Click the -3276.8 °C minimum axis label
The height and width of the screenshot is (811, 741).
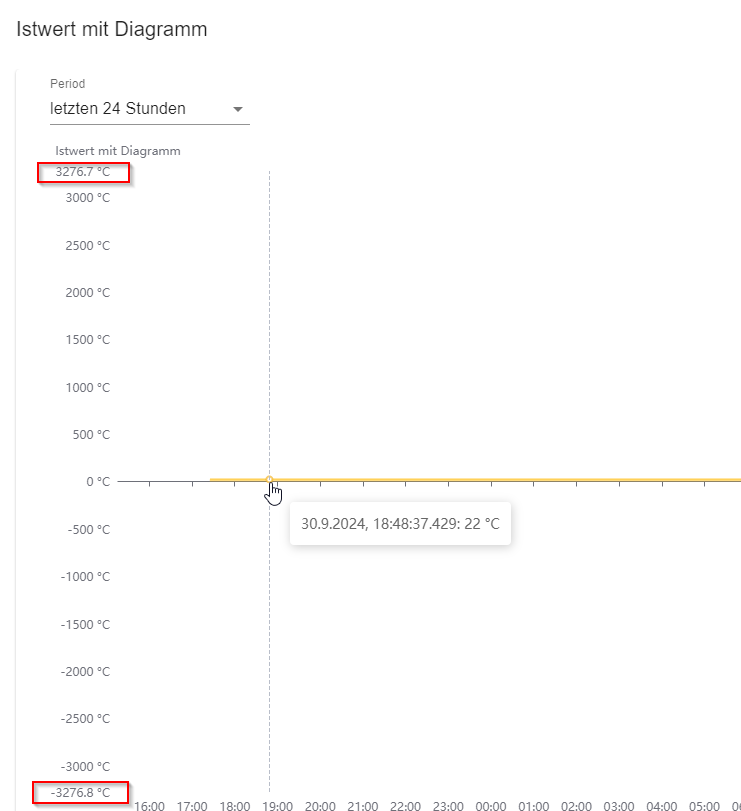coord(81,793)
